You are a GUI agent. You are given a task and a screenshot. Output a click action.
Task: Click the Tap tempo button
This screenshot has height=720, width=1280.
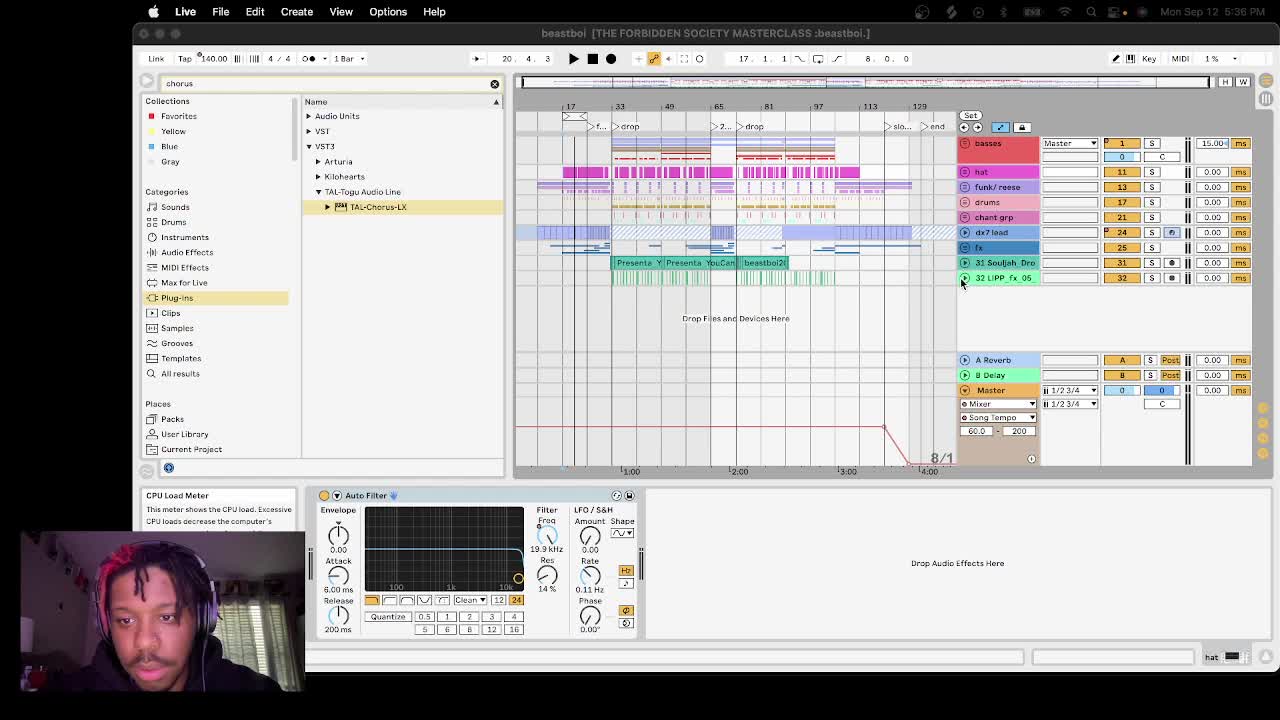[185, 59]
